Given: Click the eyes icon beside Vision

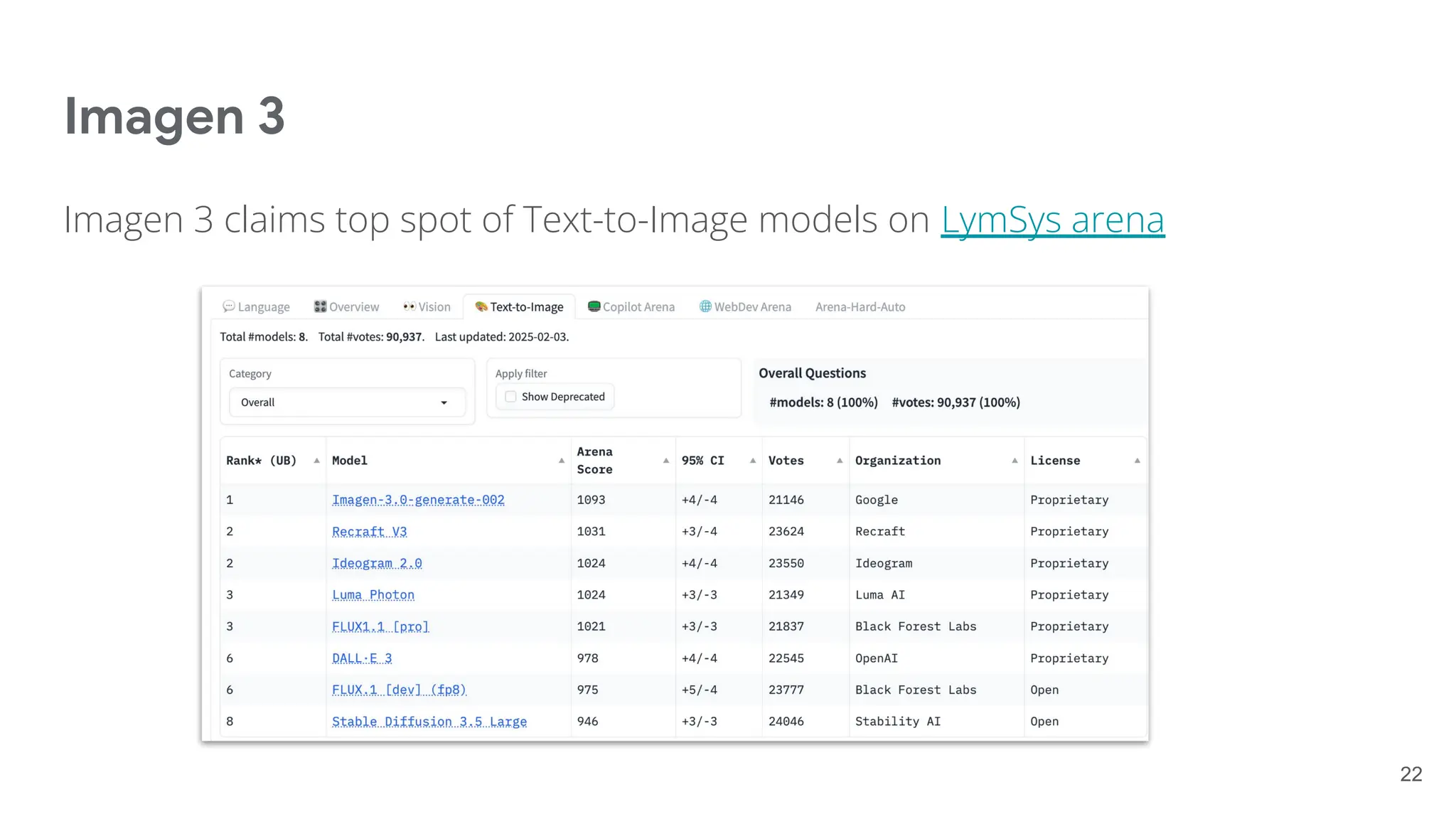Looking at the screenshot, I should [409, 306].
